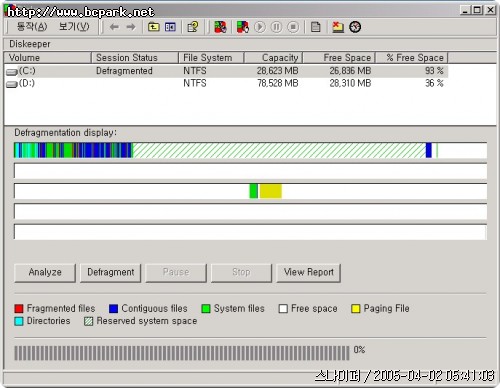This screenshot has width=500, height=388.
Task: Click the view report document icon
Action: tap(315, 27)
